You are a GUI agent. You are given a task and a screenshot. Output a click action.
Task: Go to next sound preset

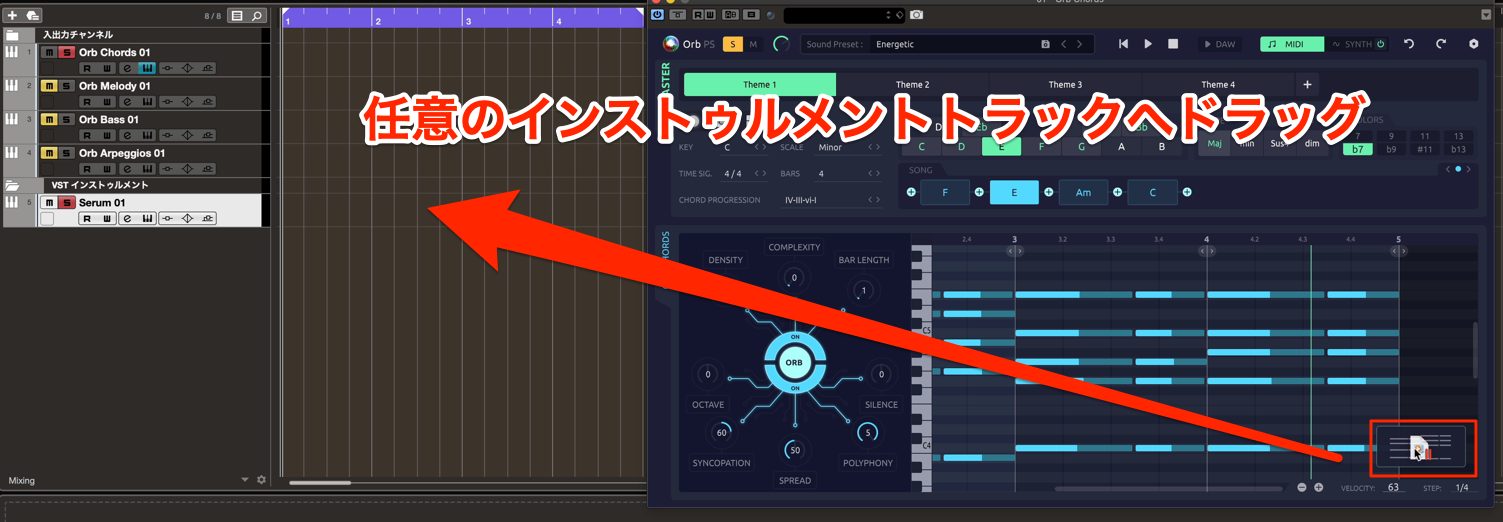click(1081, 44)
